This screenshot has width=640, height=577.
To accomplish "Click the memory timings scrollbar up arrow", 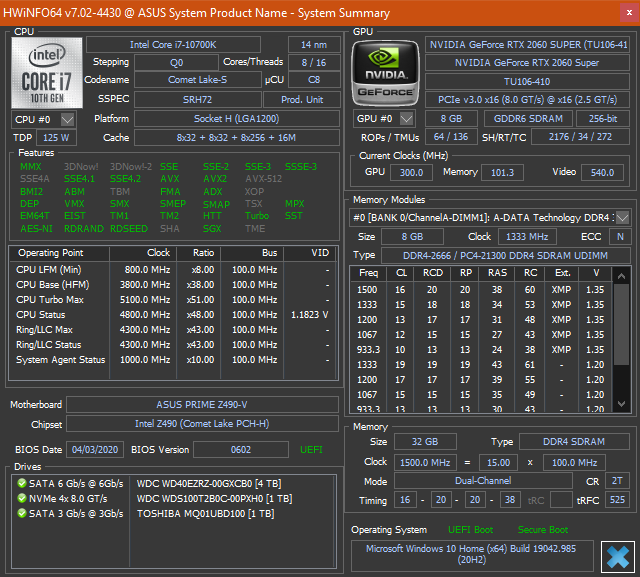I will coord(621,276).
